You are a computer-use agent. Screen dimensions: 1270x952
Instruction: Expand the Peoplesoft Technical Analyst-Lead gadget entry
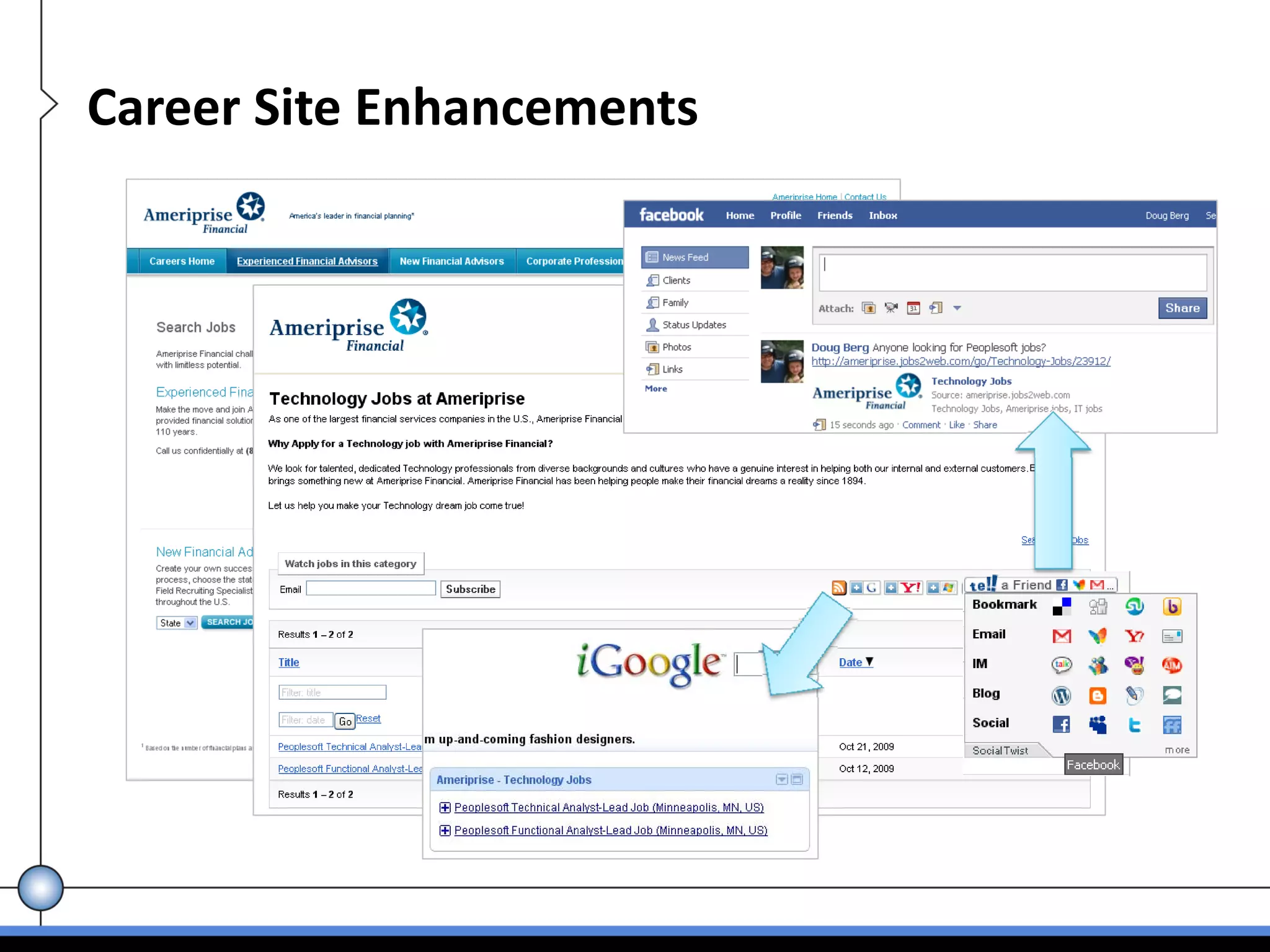pyautogui.click(x=445, y=808)
